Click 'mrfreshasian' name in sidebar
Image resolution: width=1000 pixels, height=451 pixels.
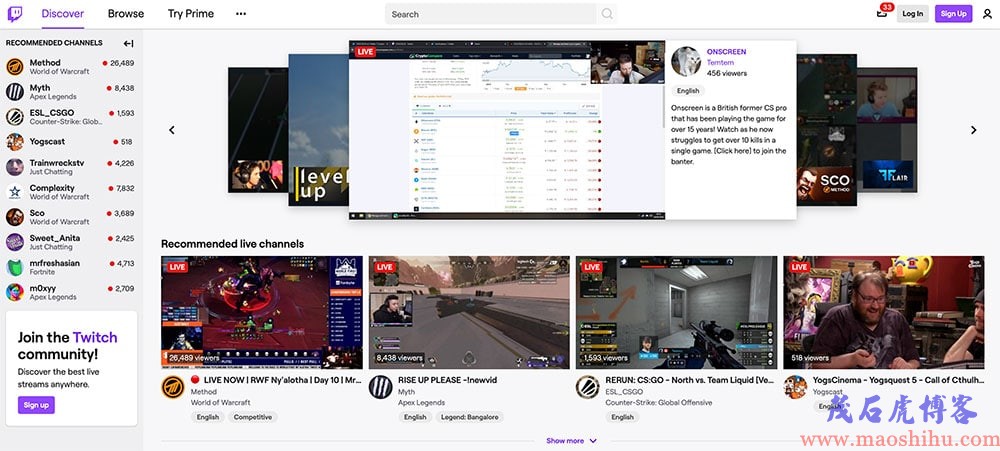click(57, 263)
